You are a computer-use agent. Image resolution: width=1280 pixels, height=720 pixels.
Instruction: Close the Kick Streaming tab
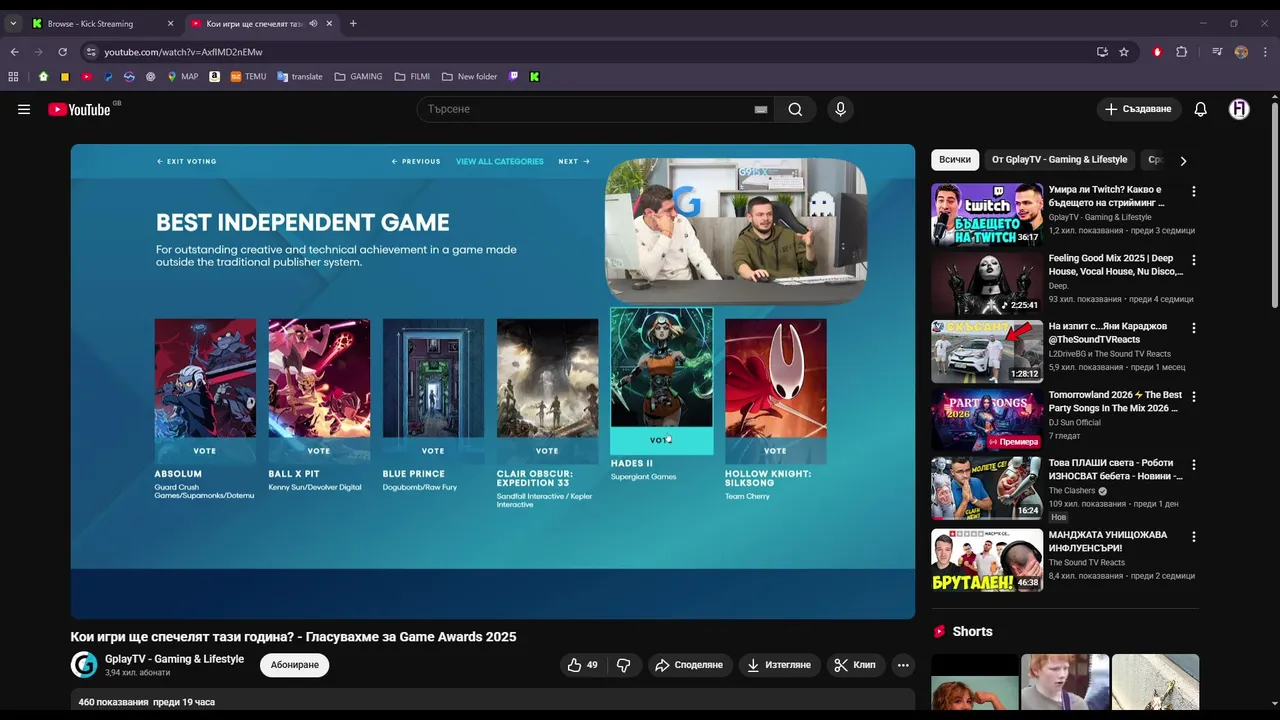[170, 23]
